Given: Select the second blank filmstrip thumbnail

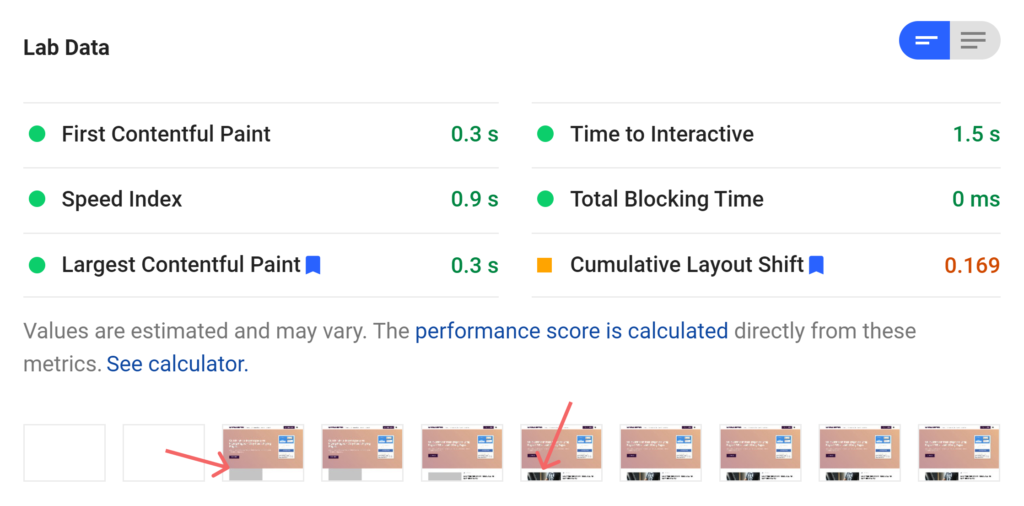Looking at the screenshot, I should pyautogui.click(x=163, y=452).
